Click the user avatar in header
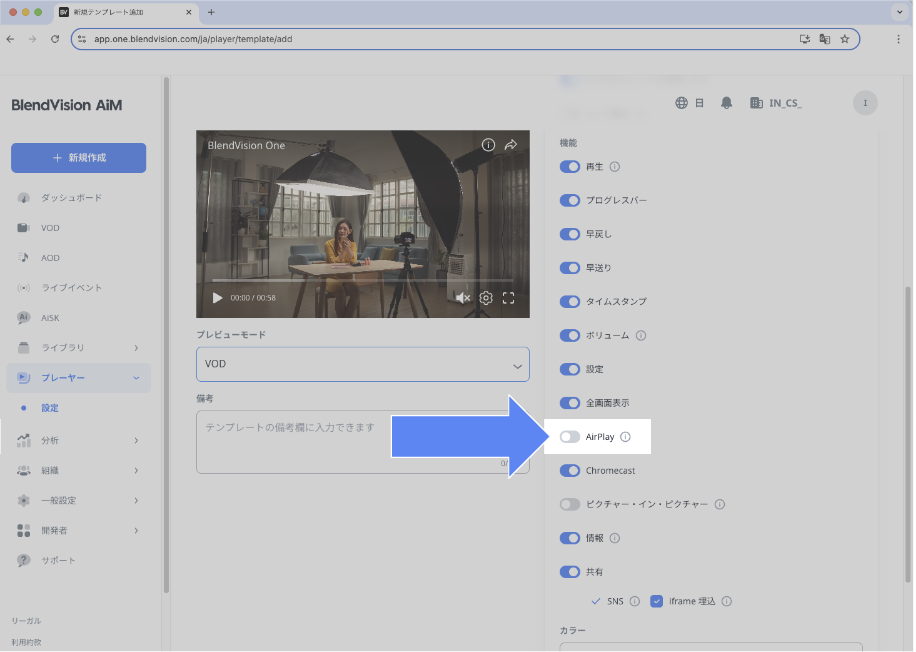 click(x=865, y=103)
